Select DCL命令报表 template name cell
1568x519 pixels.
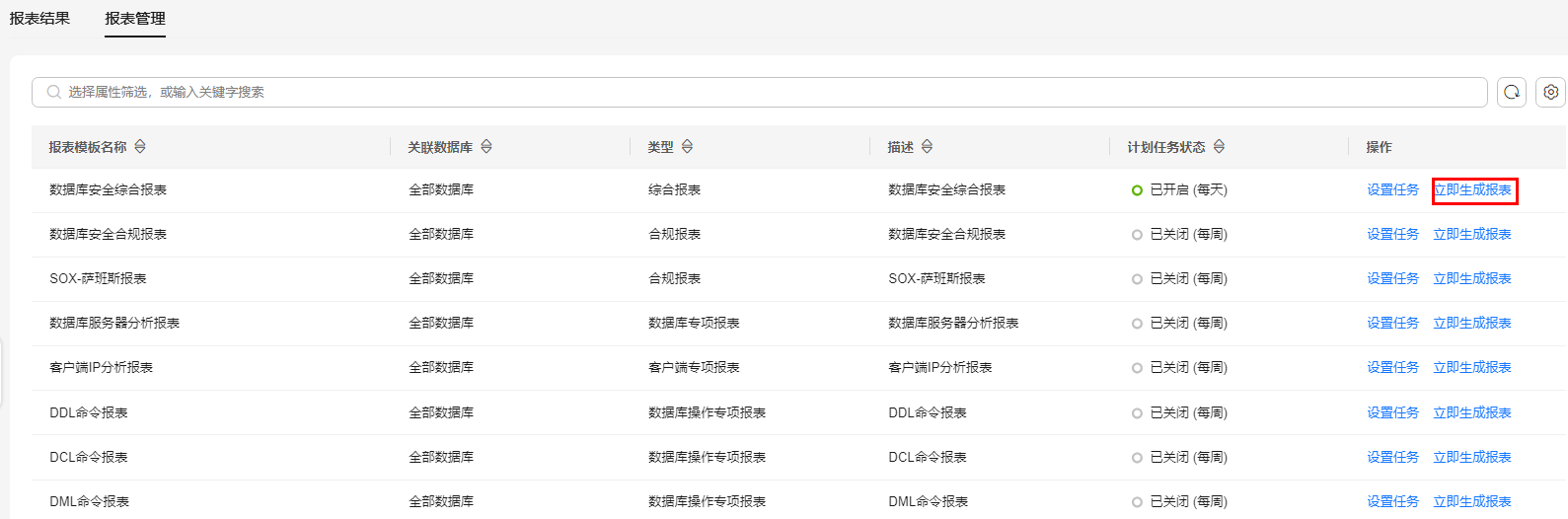point(89,457)
